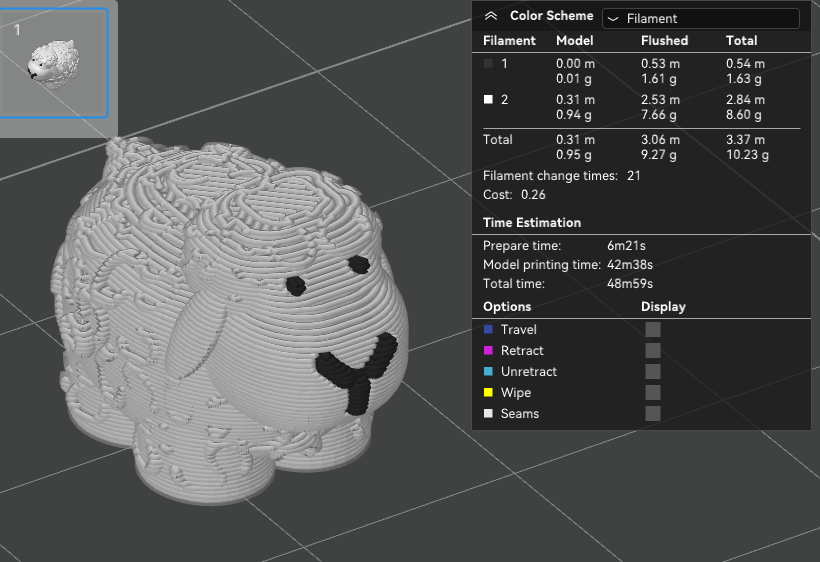Click filament 2 model value 0.31 m

tap(575, 99)
